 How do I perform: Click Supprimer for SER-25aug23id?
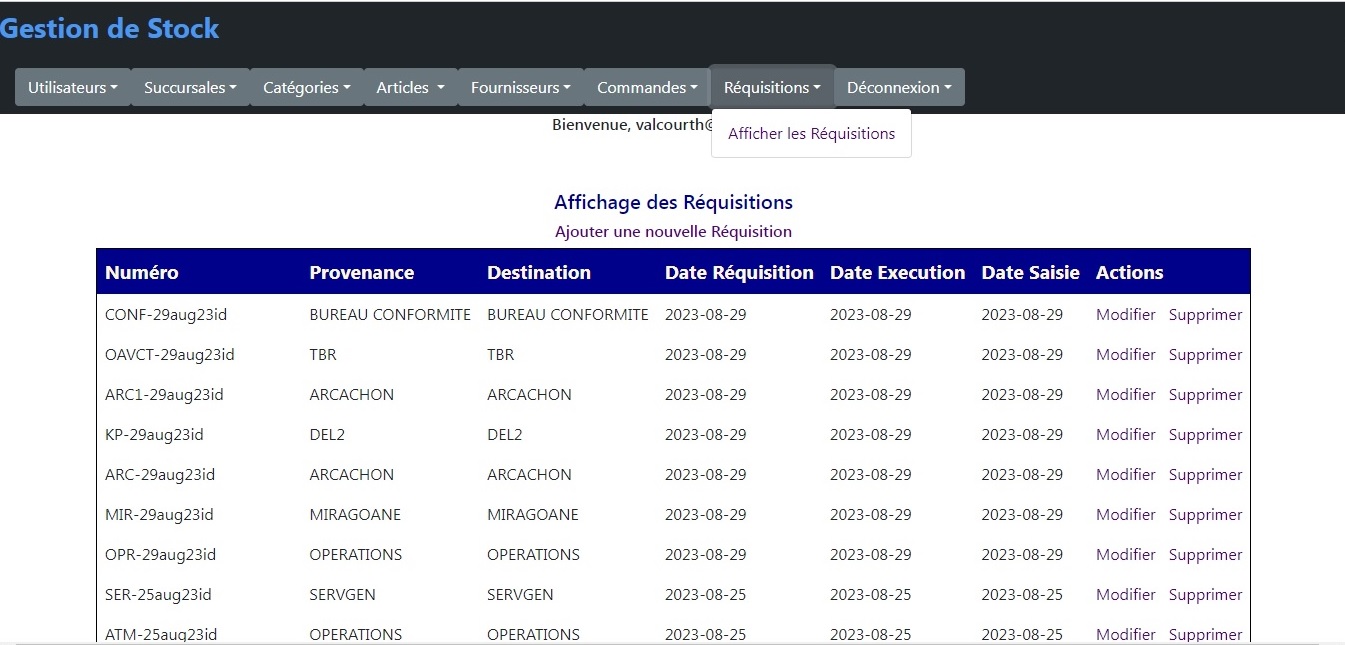pos(1205,595)
